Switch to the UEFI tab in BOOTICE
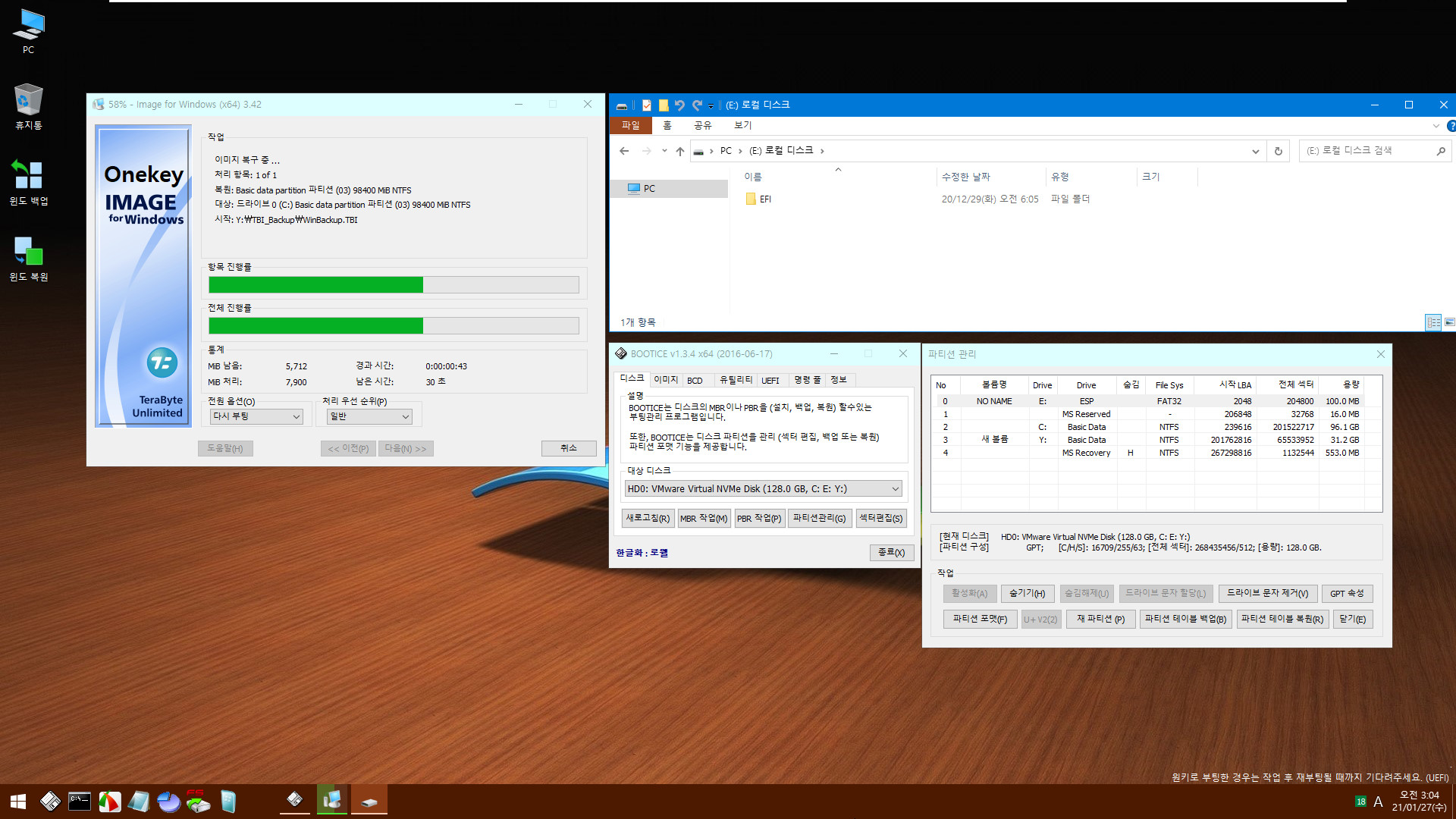Viewport: 1456px width, 819px height. point(770,381)
